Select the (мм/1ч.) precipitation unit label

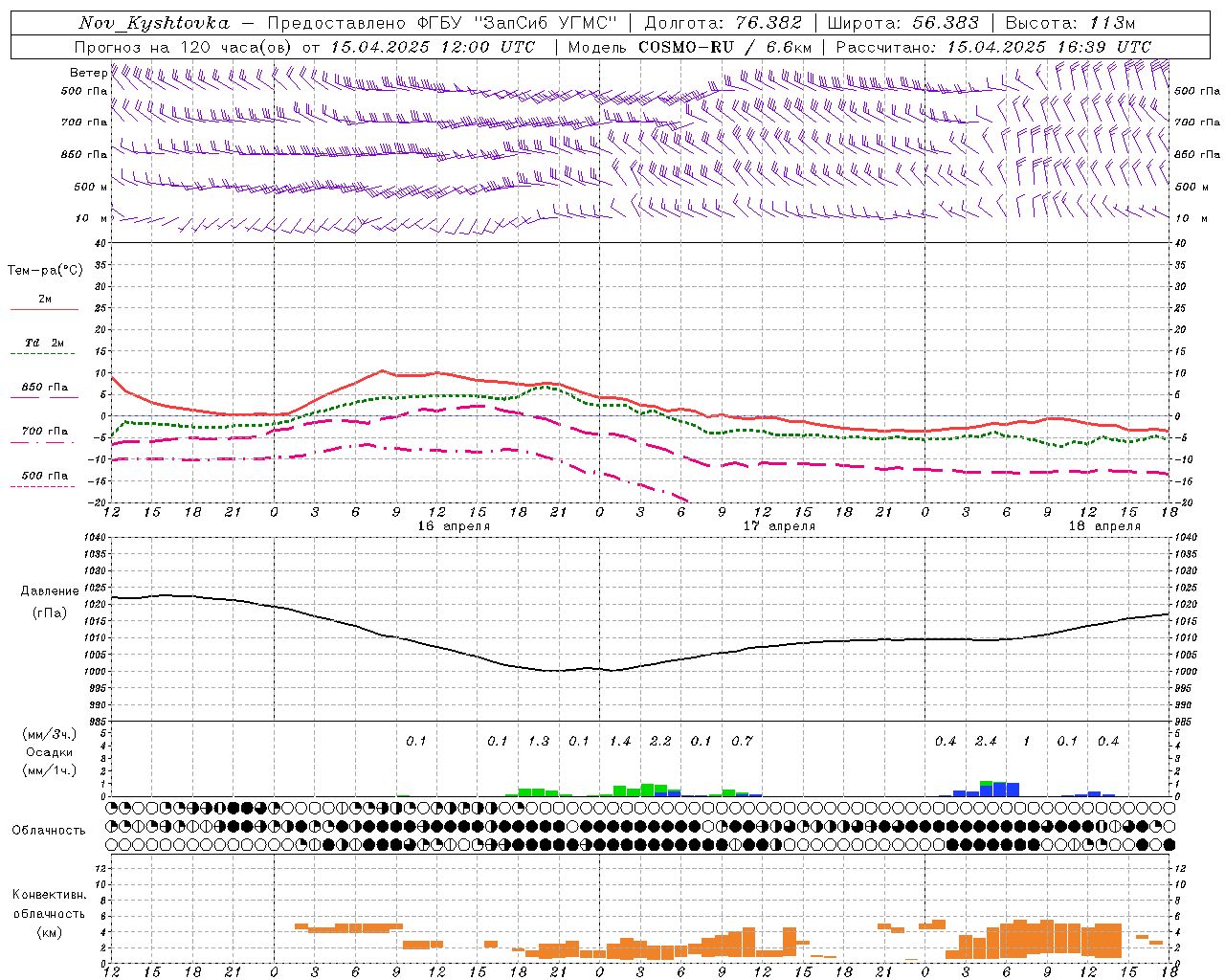[x=50, y=770]
